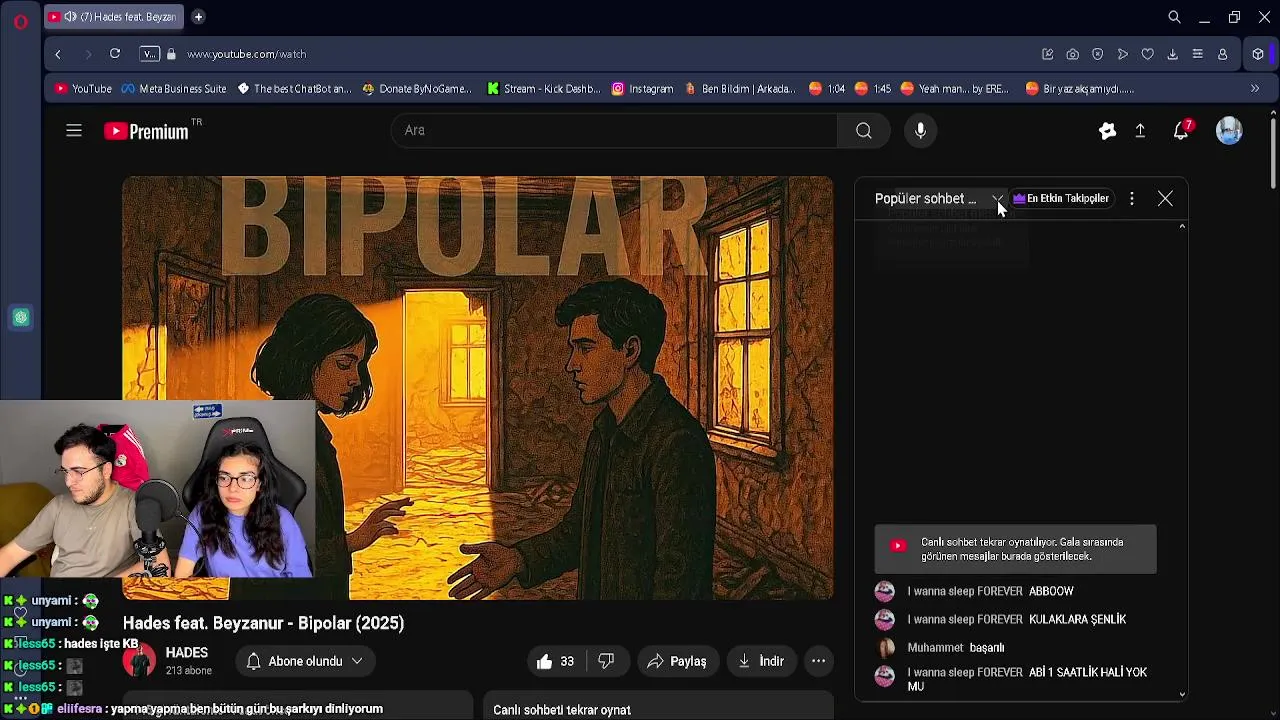The height and width of the screenshot is (720, 1280).
Task: Open YouTube guide hamburger menu
Action: click(x=74, y=130)
